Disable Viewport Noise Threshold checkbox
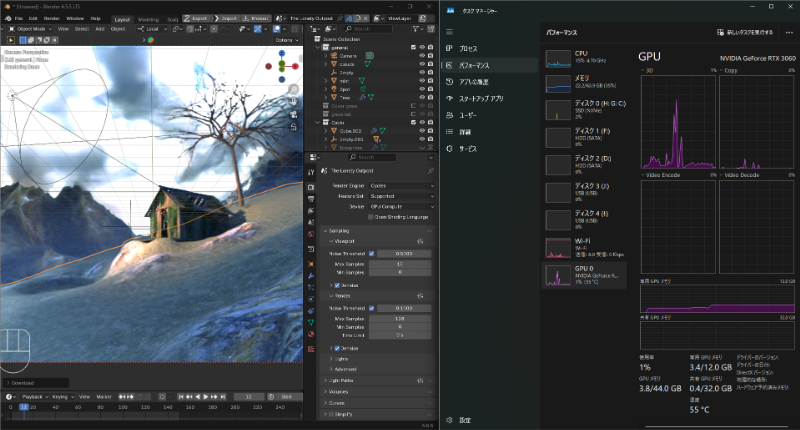The height and width of the screenshot is (430, 800). 371,254
